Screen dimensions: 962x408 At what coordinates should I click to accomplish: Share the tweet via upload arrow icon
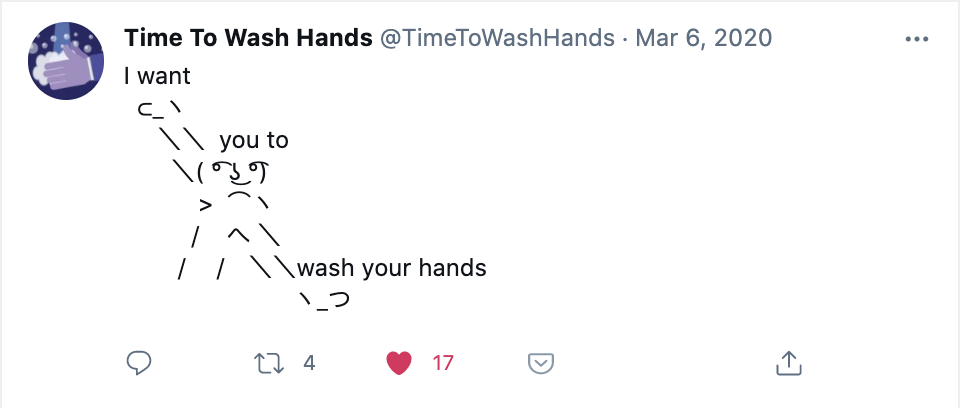click(x=789, y=363)
